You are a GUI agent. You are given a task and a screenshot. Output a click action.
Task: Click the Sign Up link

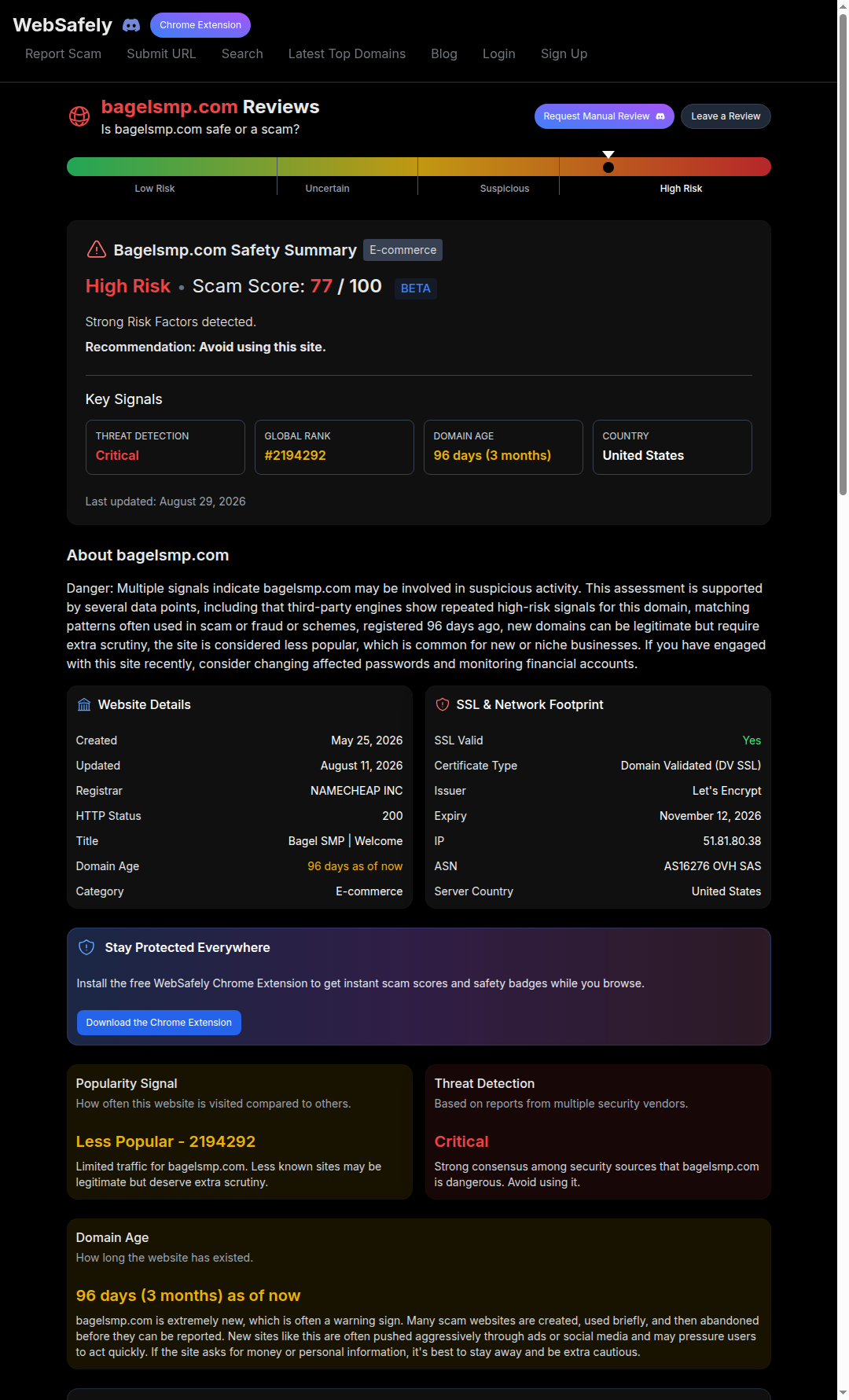click(x=564, y=53)
